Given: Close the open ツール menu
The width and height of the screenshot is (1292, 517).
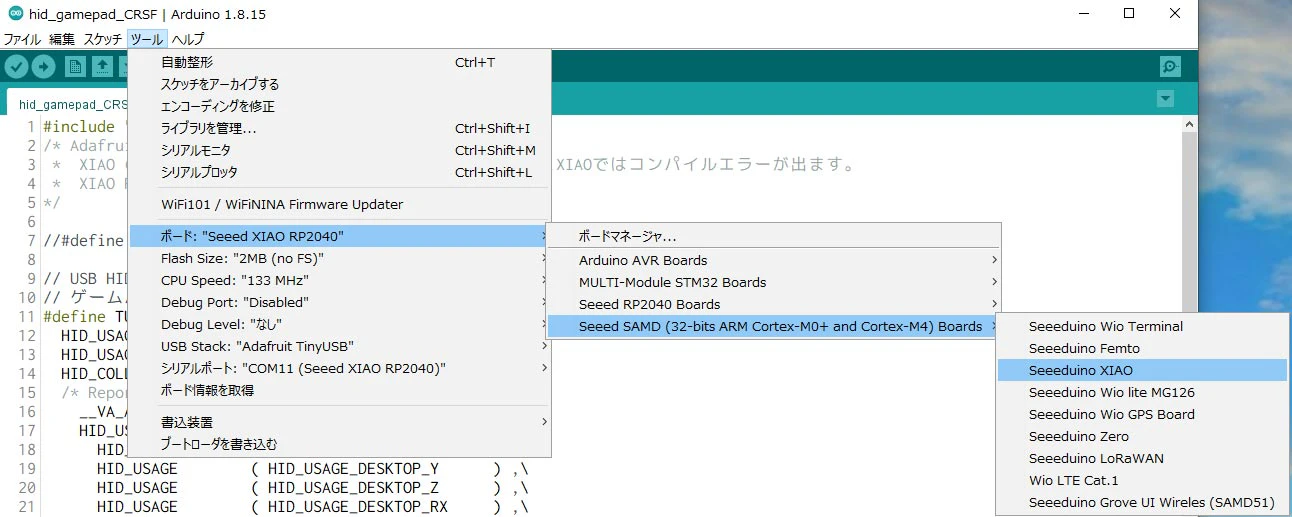Looking at the screenshot, I should [146, 39].
